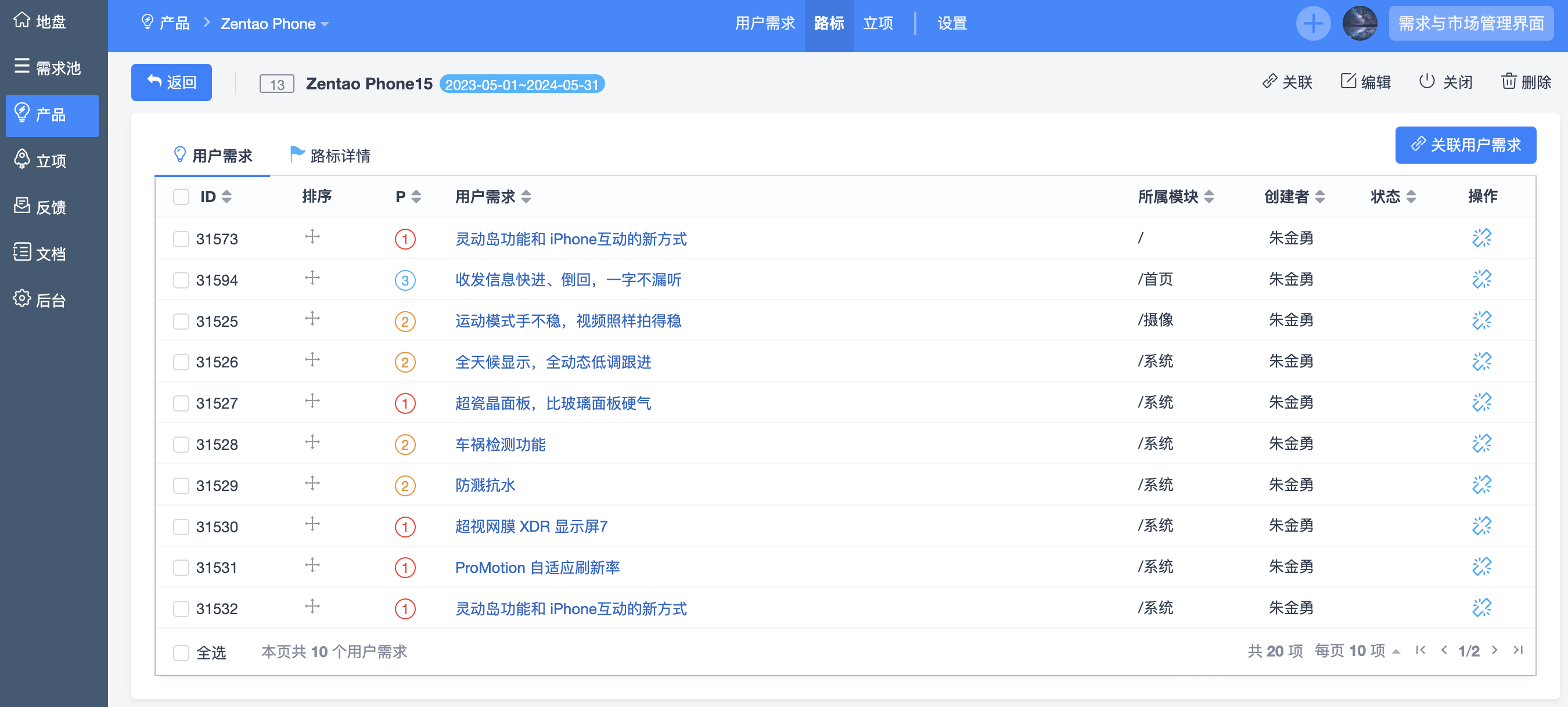Click the 返回 back button
1568x707 pixels.
click(172, 82)
